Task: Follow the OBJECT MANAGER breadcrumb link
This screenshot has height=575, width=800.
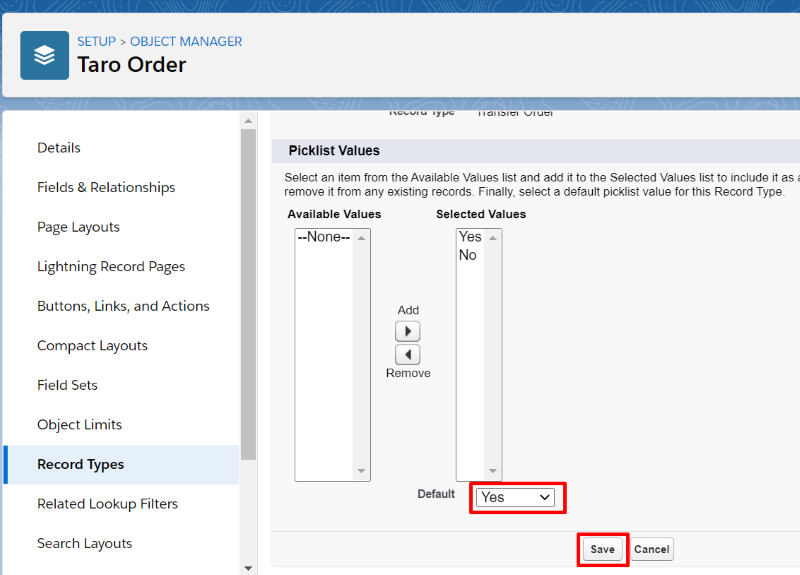Action: tap(186, 41)
